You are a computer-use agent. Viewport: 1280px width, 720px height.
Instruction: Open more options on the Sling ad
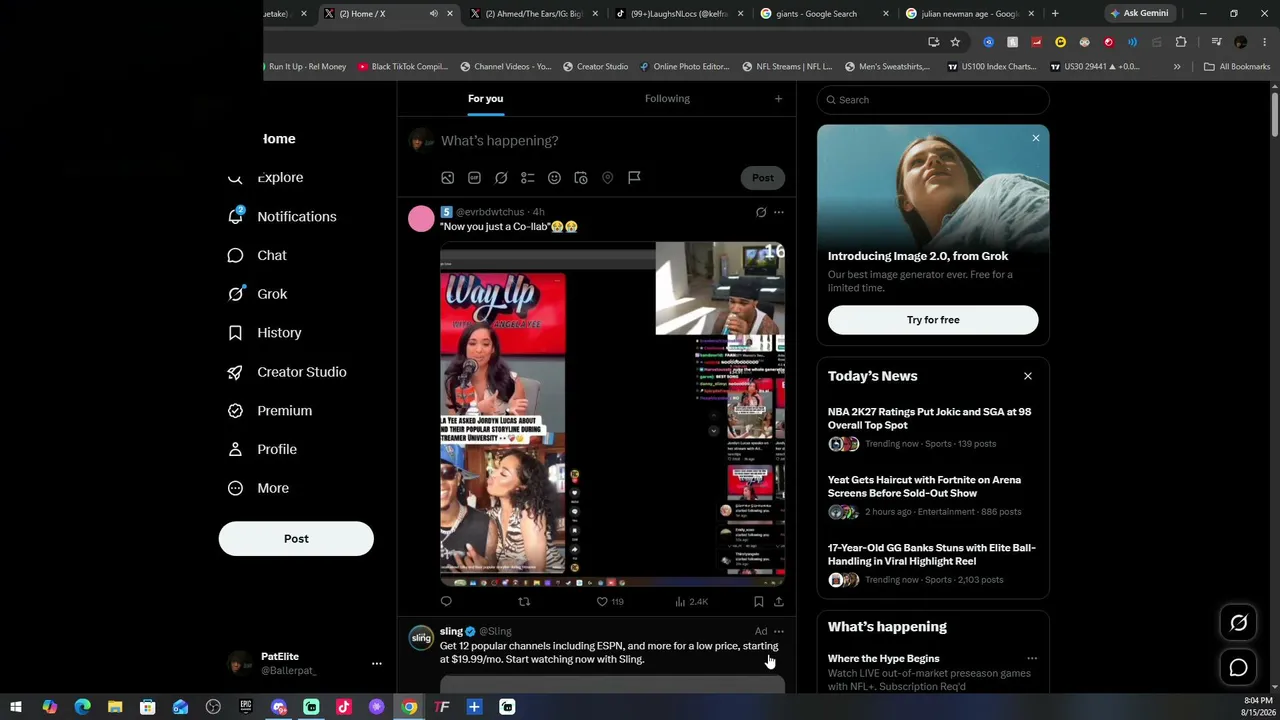[779, 631]
